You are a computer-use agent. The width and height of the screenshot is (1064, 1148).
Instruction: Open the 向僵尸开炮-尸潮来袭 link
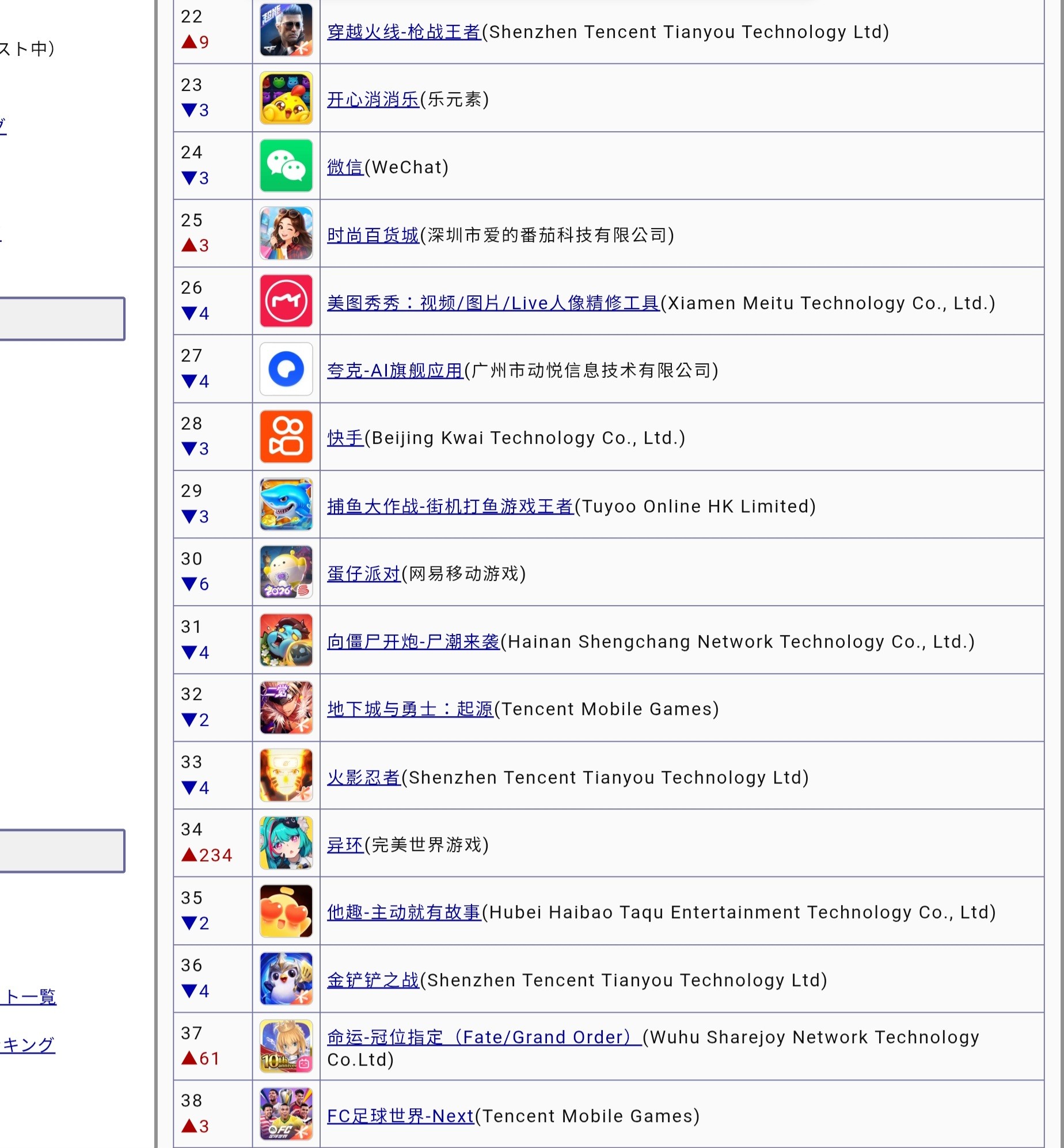point(413,641)
